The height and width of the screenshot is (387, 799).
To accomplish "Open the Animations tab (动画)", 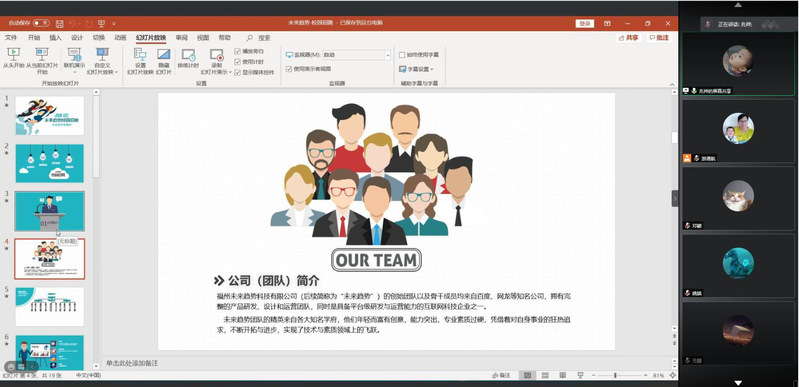I will coord(120,38).
